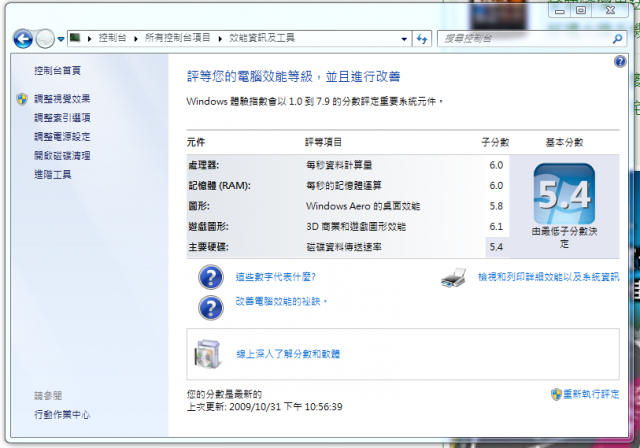640x448 pixels.
Task: Minimize the control panel window
Action: coord(560,11)
